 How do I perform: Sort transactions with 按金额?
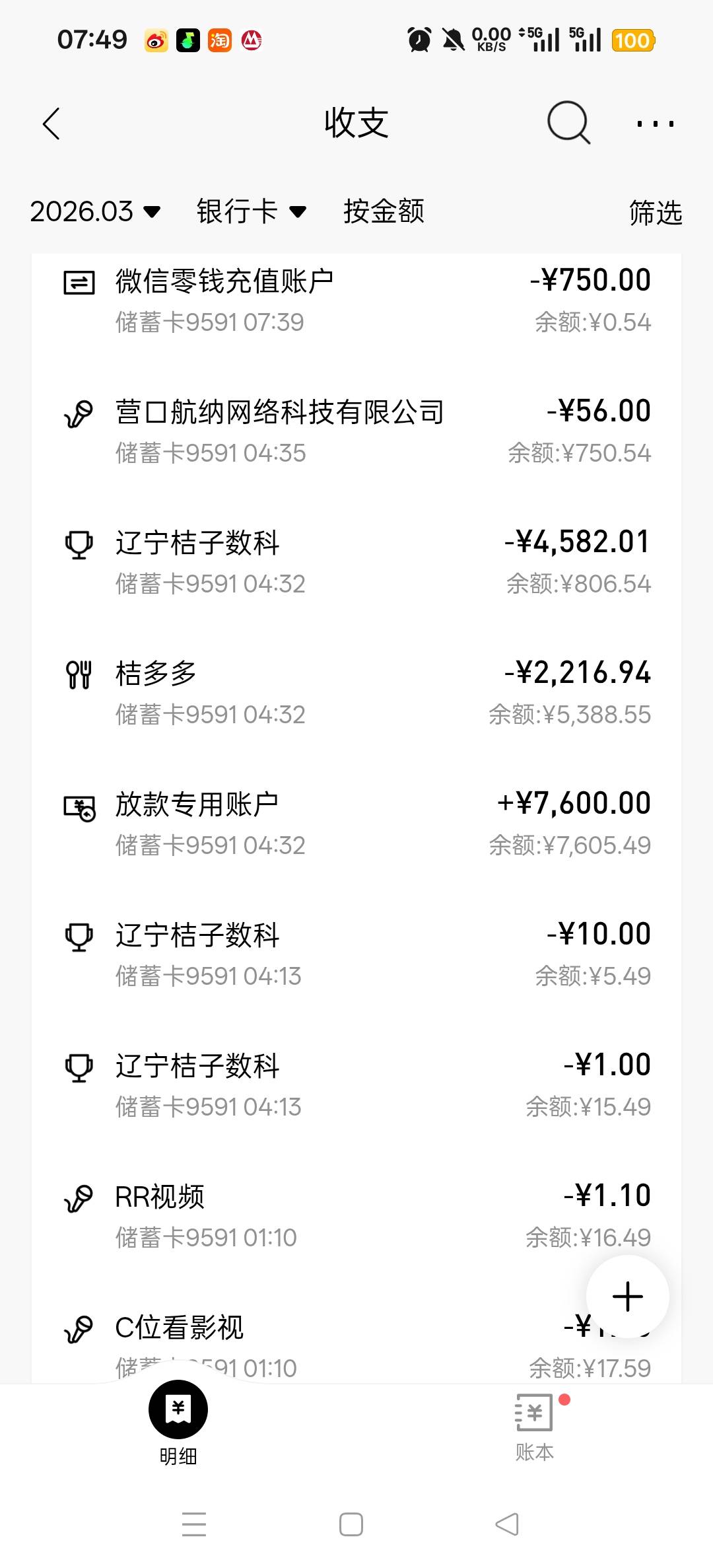(x=384, y=211)
